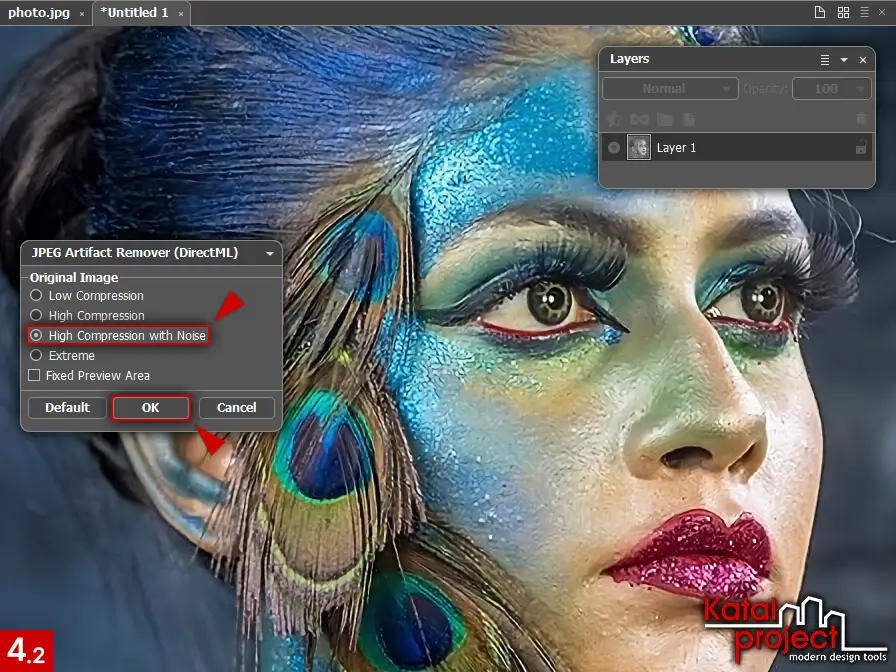Viewport: 896px width, 672px height.
Task: Choose the Extreme compression option
Action: click(36, 356)
